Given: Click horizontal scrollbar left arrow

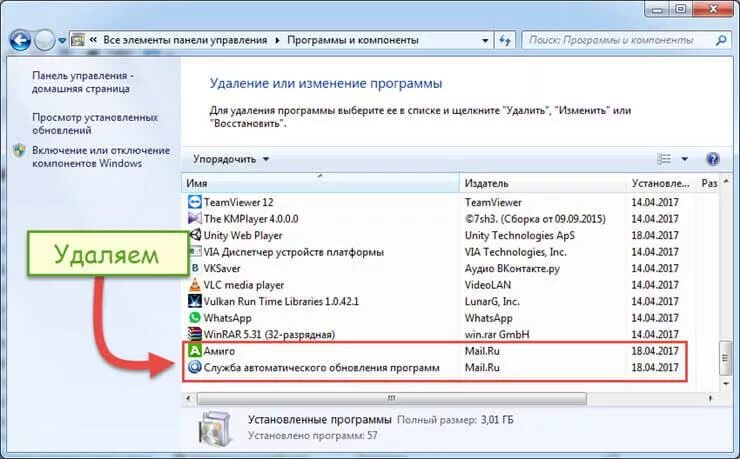Looking at the screenshot, I should (x=188, y=398).
